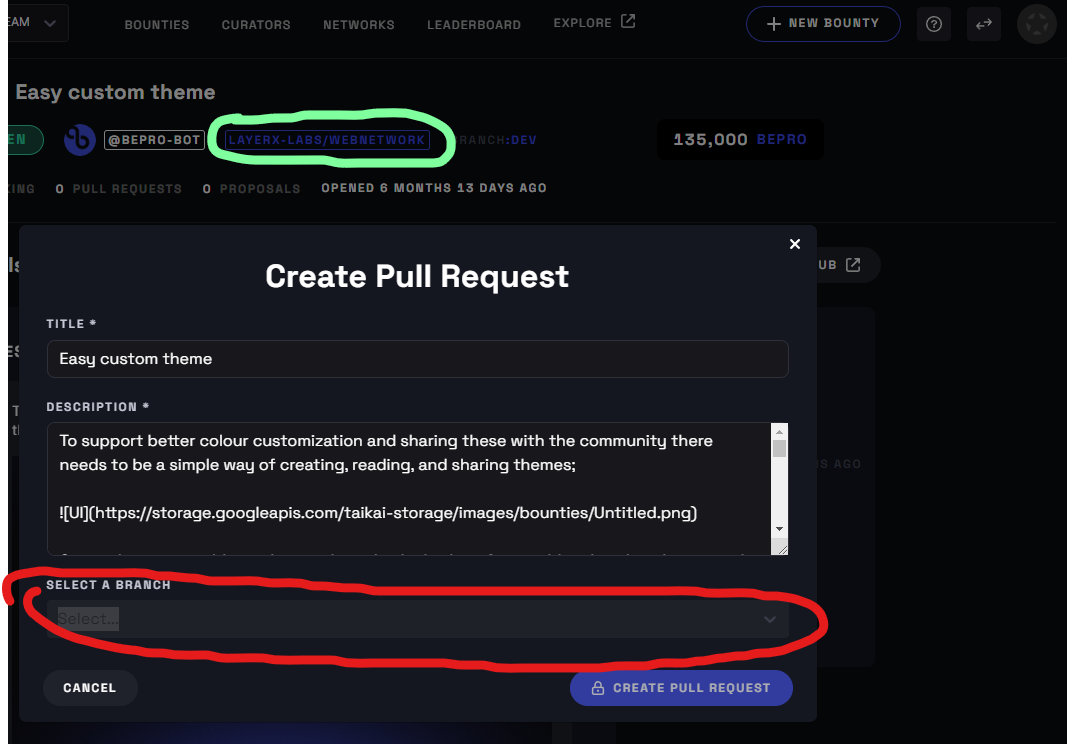Click the branch dropdown chevron arrow
Screen dimensions: 1067x744
pyautogui.click(x=770, y=619)
